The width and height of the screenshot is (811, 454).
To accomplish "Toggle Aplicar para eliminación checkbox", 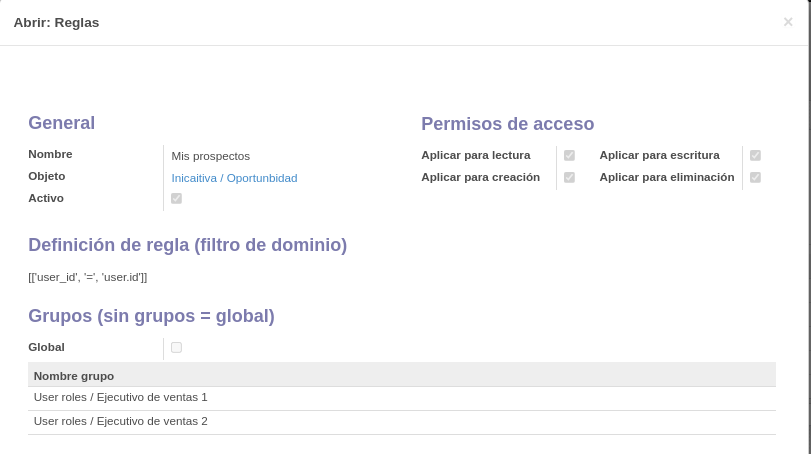I will (755, 177).
